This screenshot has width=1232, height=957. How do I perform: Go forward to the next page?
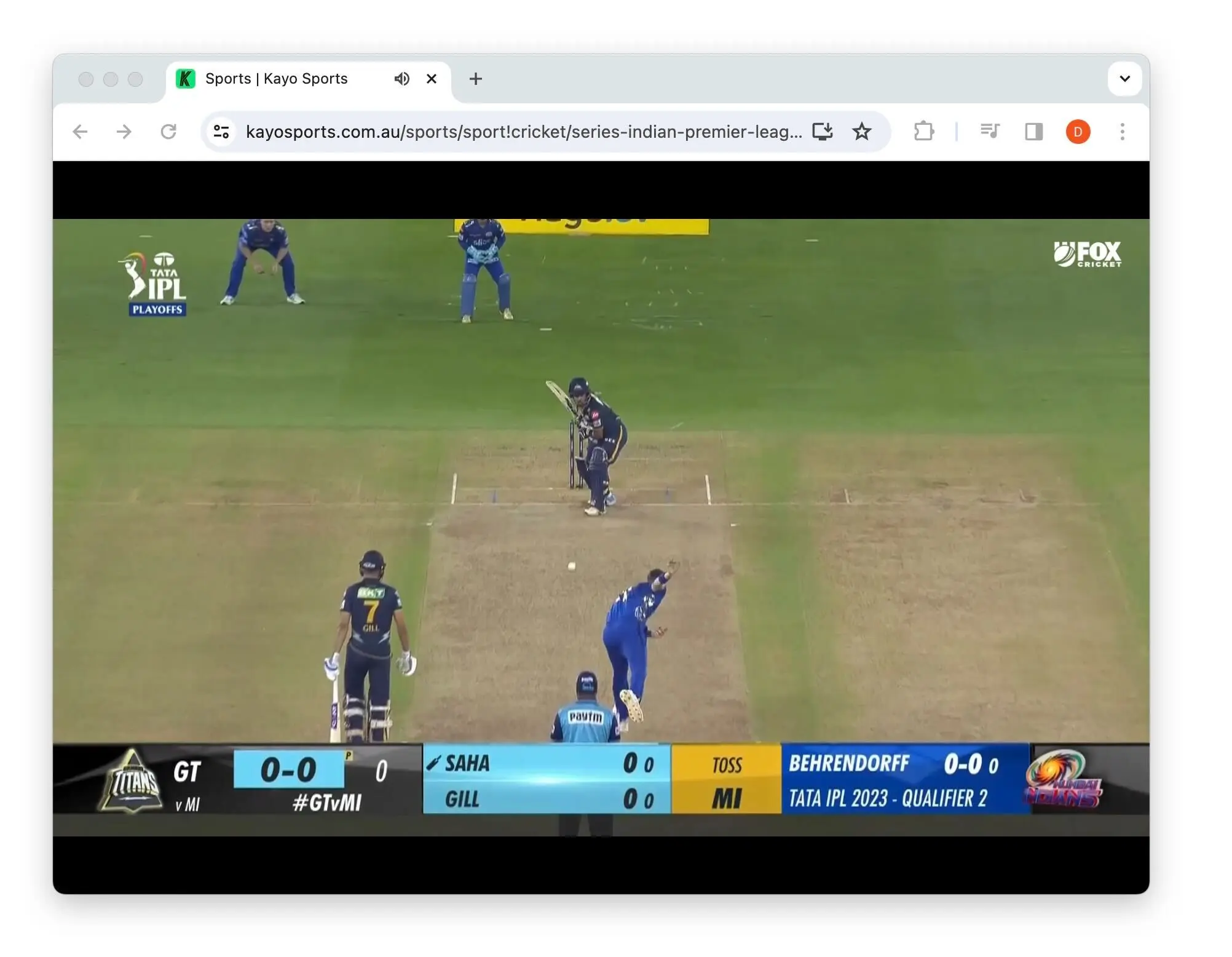124,132
